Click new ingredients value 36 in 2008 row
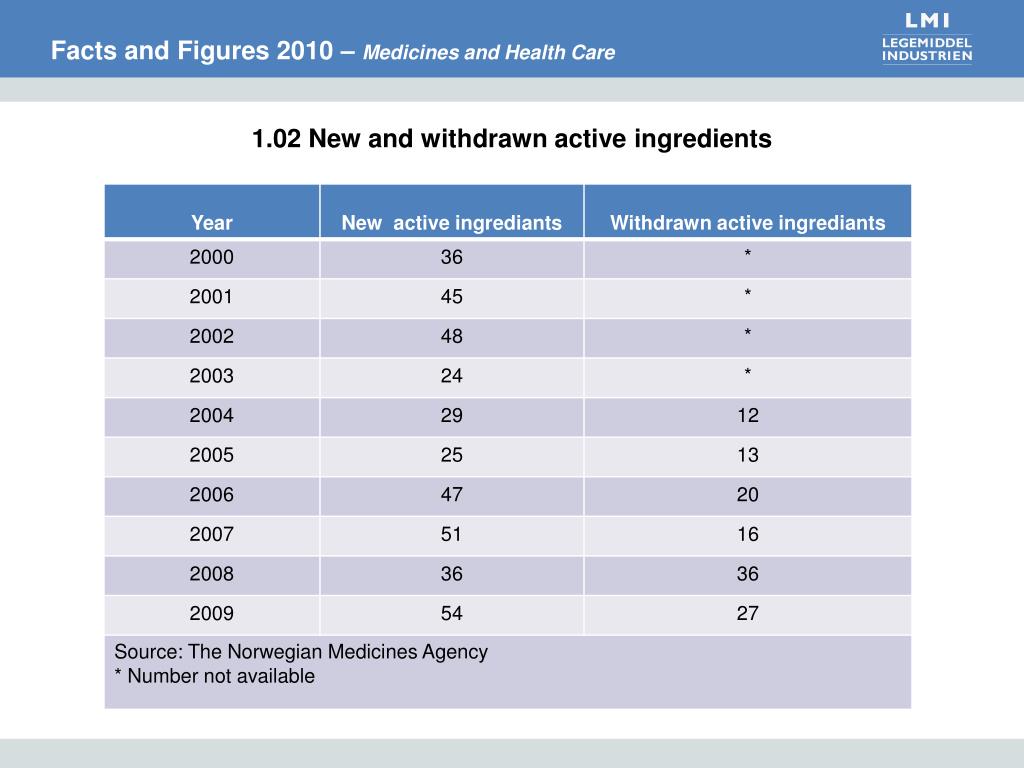The image size is (1024, 768). pos(451,573)
